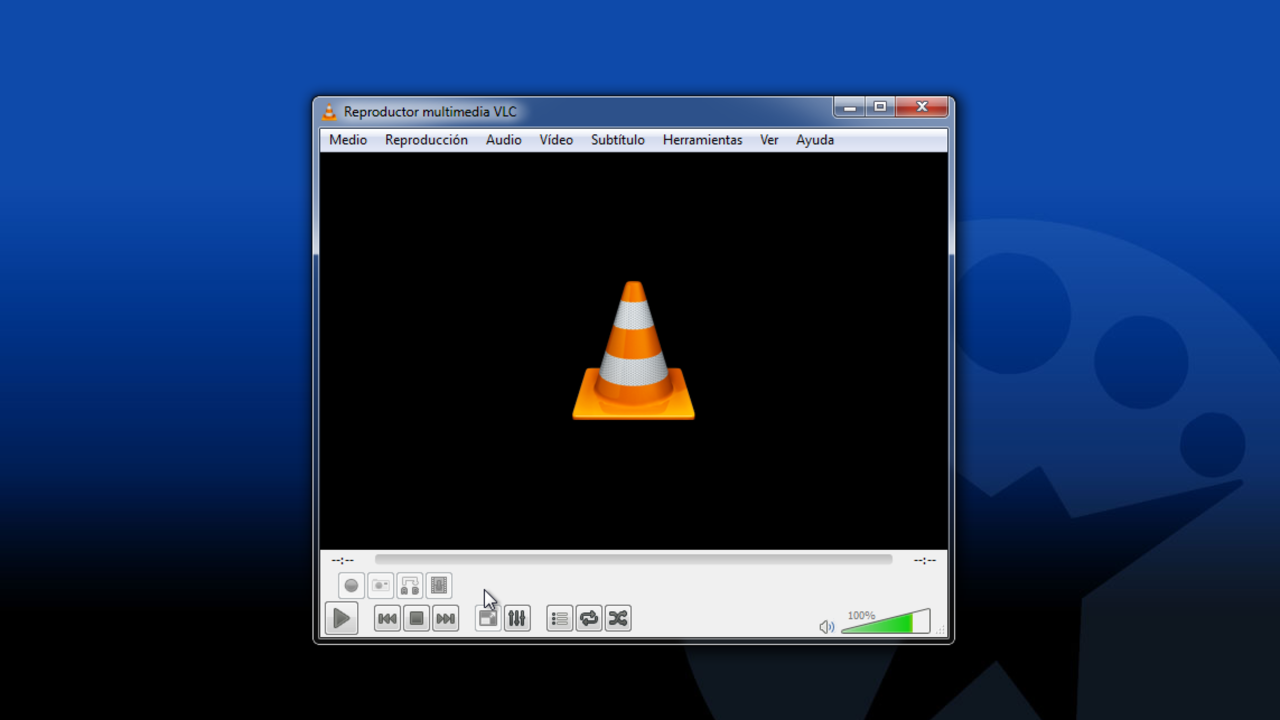The width and height of the screenshot is (1280, 720).
Task: Open the Herramientas menu
Action: [x=702, y=140]
